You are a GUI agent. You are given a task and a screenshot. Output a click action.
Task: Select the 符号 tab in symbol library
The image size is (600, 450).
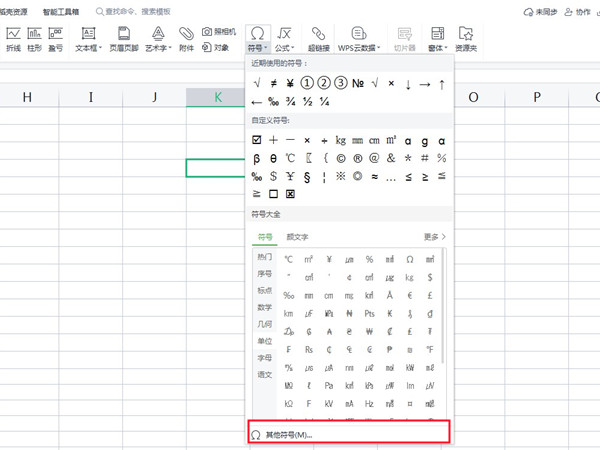pyautogui.click(x=265, y=237)
